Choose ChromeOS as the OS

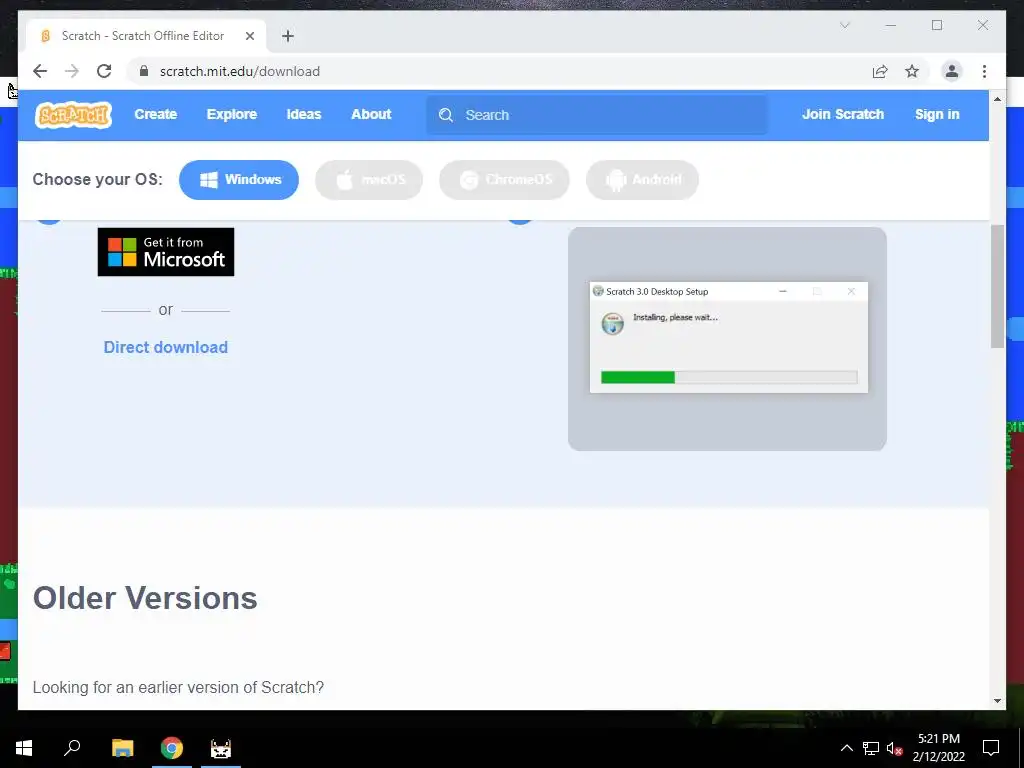[x=504, y=180]
